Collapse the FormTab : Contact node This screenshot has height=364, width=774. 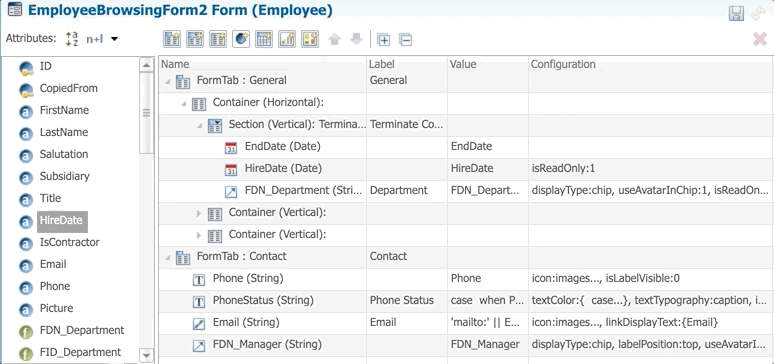[168, 257]
